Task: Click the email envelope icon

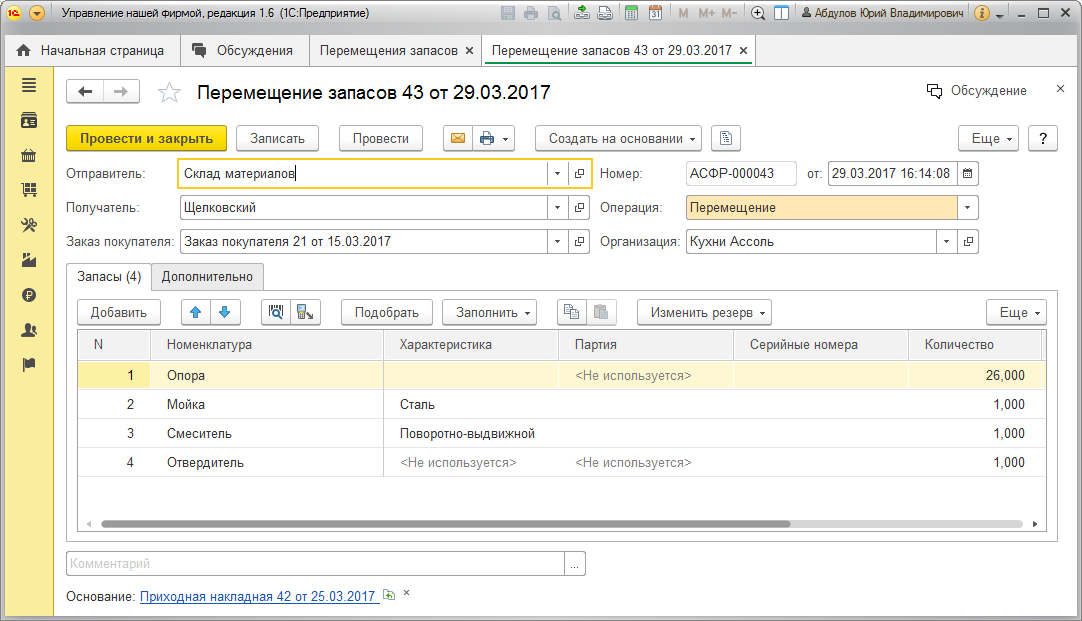Action: pyautogui.click(x=457, y=139)
